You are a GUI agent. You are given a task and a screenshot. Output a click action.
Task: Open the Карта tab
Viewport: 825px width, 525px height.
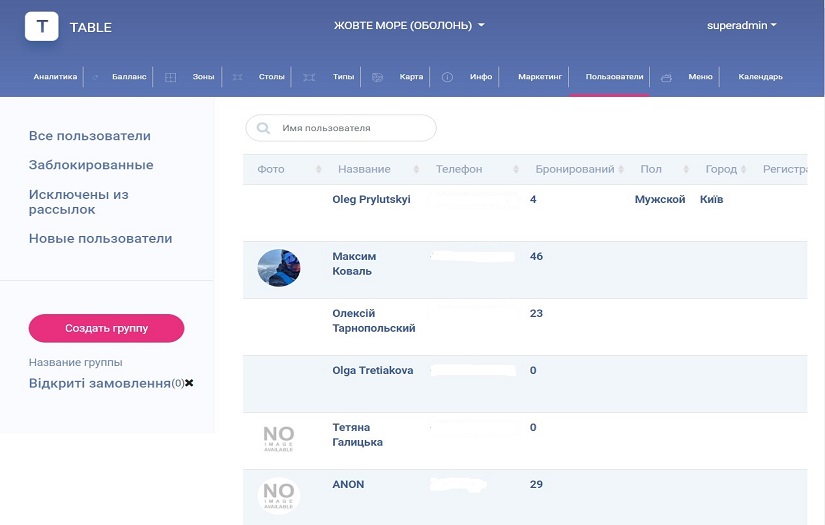click(x=411, y=77)
